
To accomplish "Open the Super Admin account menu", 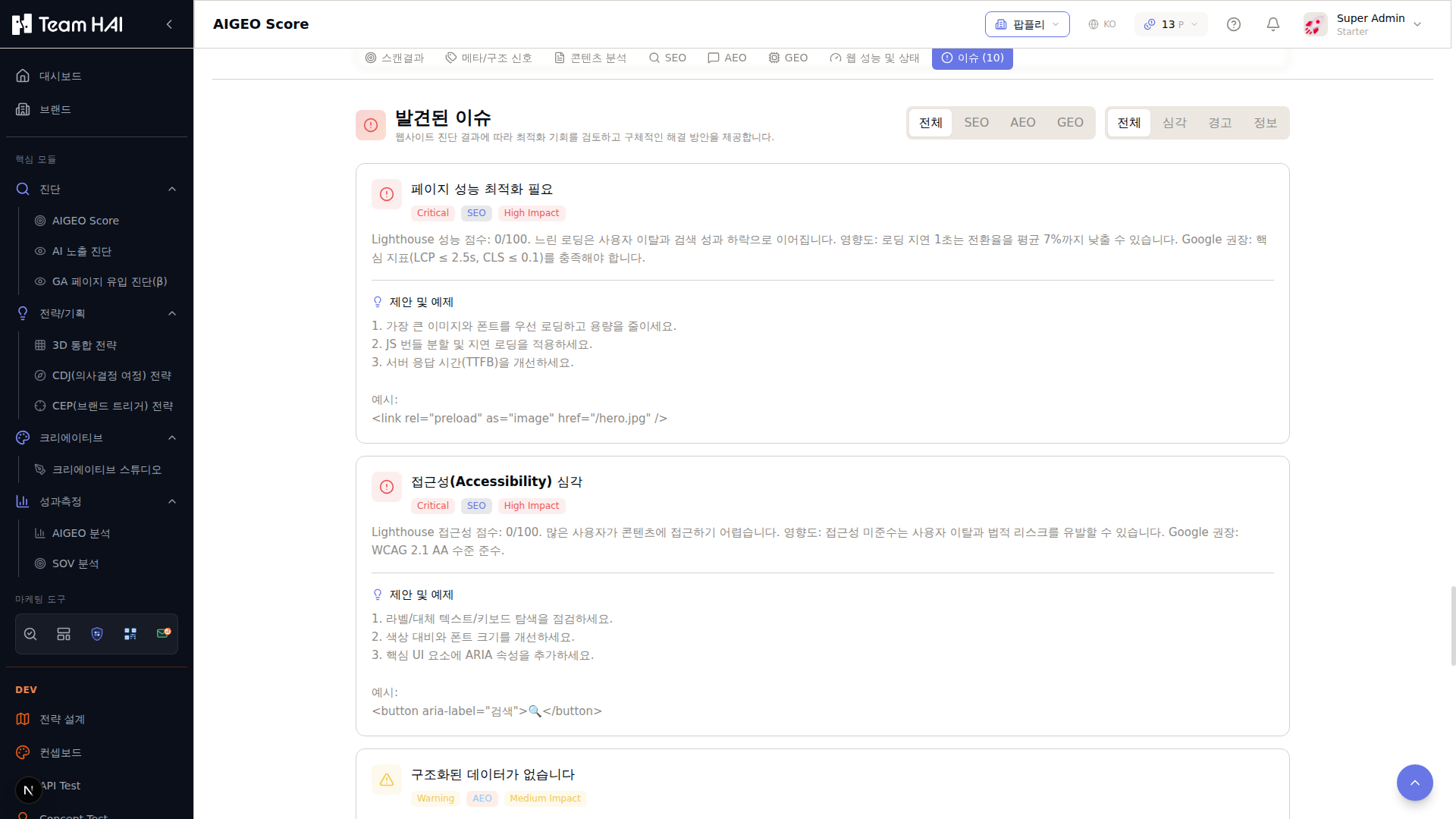I will coord(1363,24).
